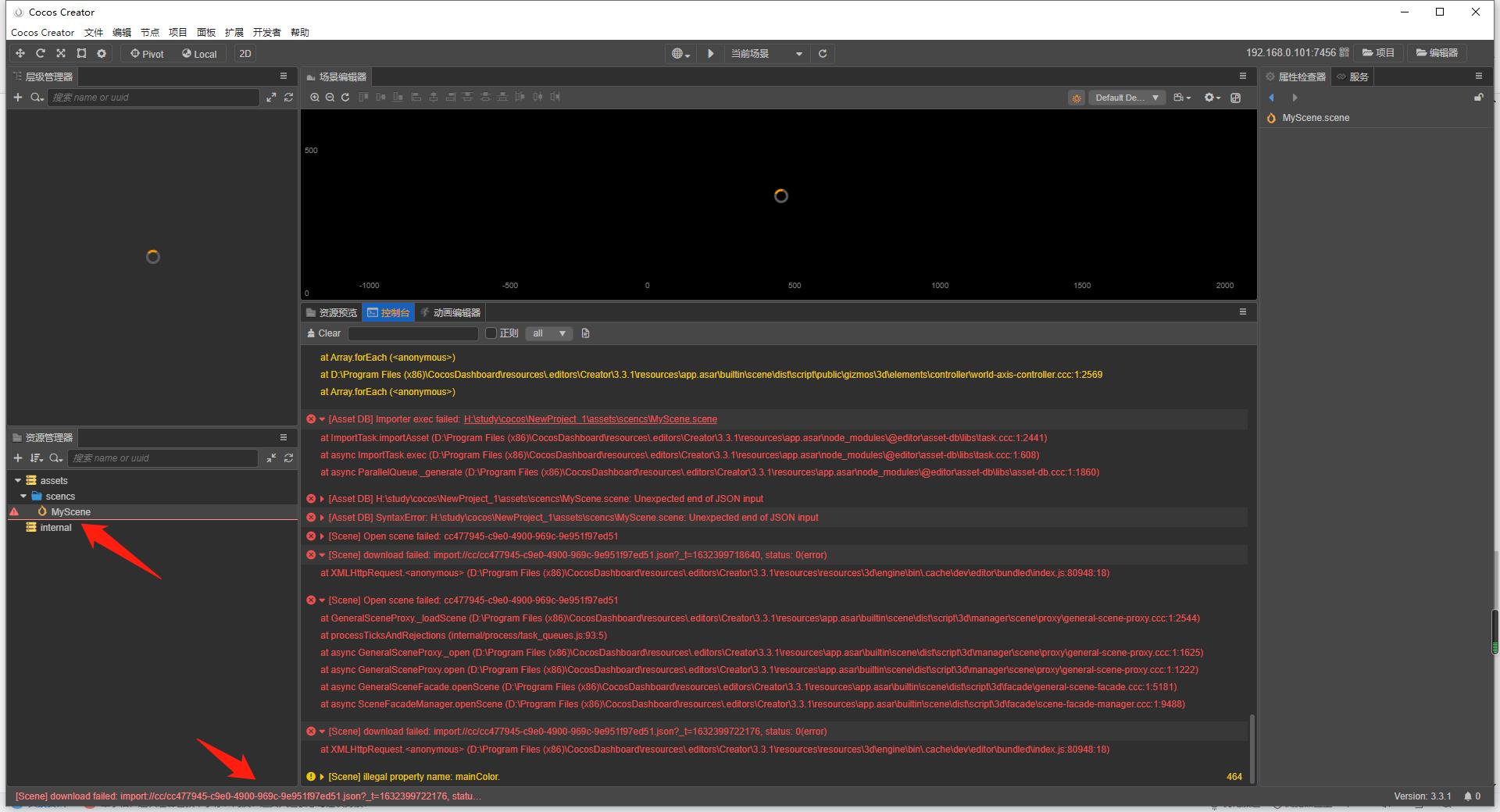
Task: Reset the scene editor zoom
Action: tap(345, 98)
